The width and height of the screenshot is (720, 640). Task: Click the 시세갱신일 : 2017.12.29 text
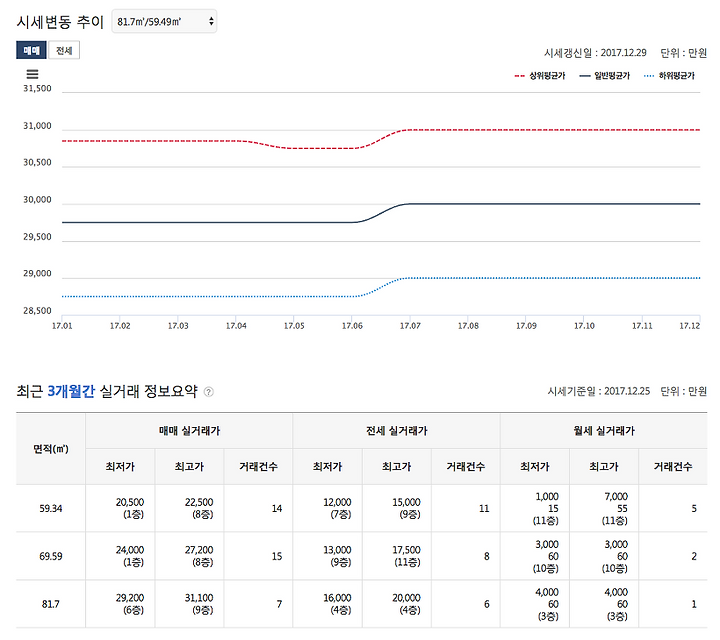[595, 53]
